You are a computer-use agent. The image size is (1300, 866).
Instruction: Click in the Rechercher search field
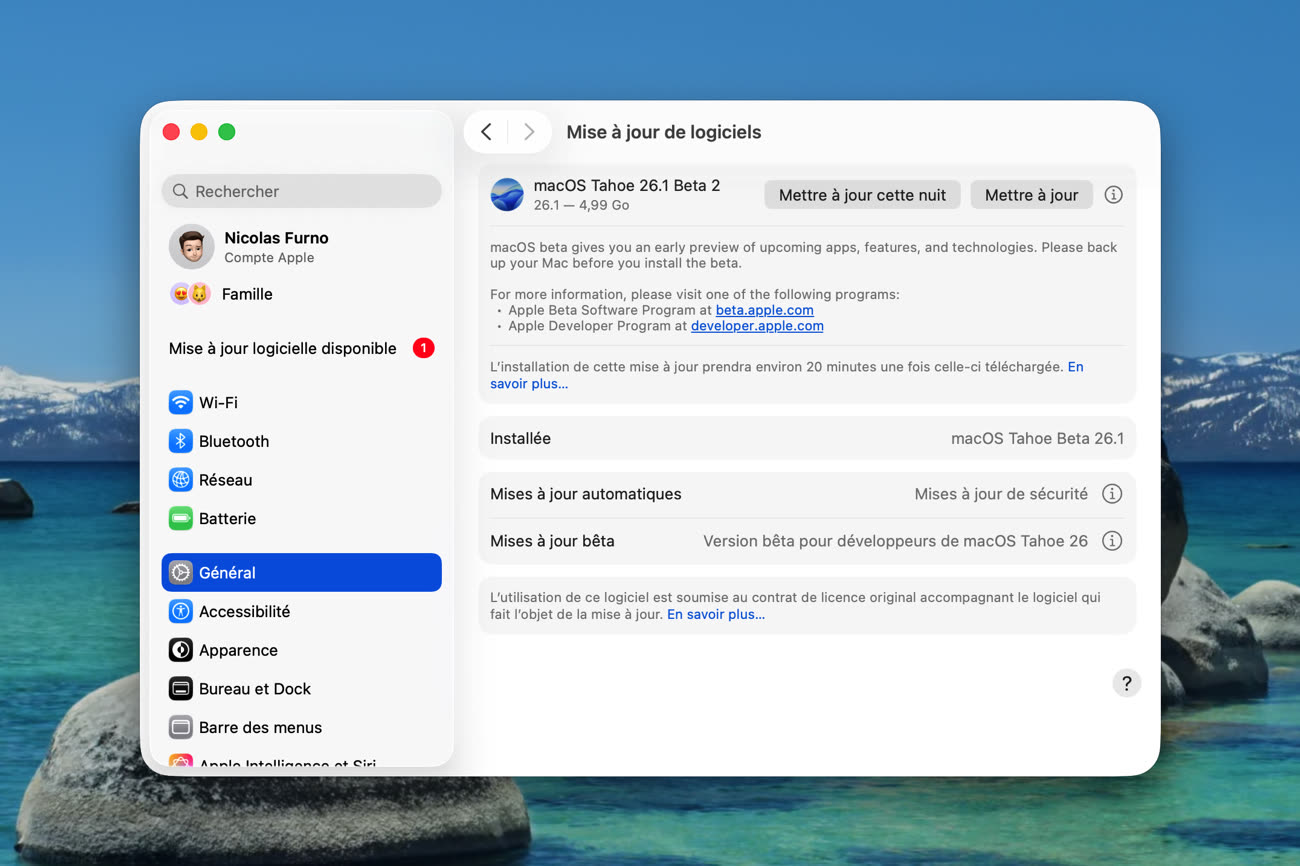tap(310, 191)
